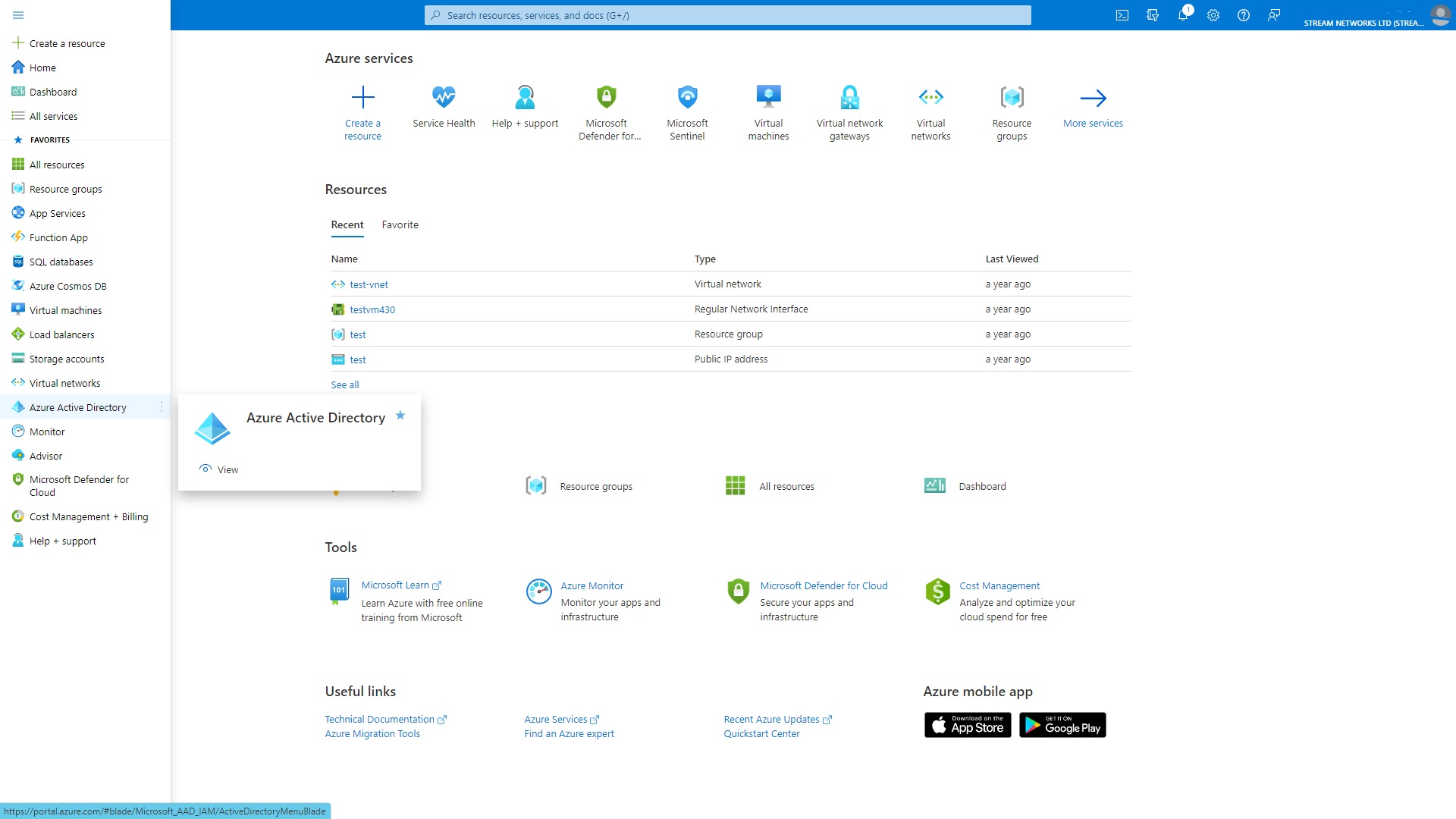Open context menu dots on Azure Active Directory
This screenshot has height=819, width=1456.
coord(162,406)
